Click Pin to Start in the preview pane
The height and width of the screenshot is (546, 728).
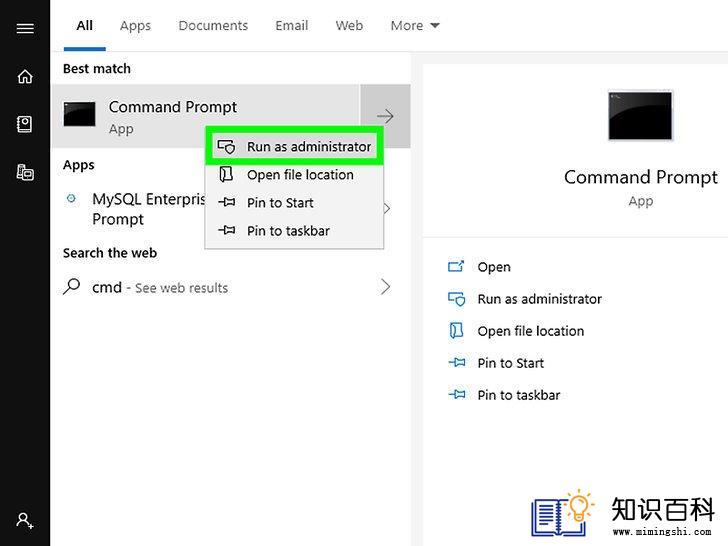point(510,363)
